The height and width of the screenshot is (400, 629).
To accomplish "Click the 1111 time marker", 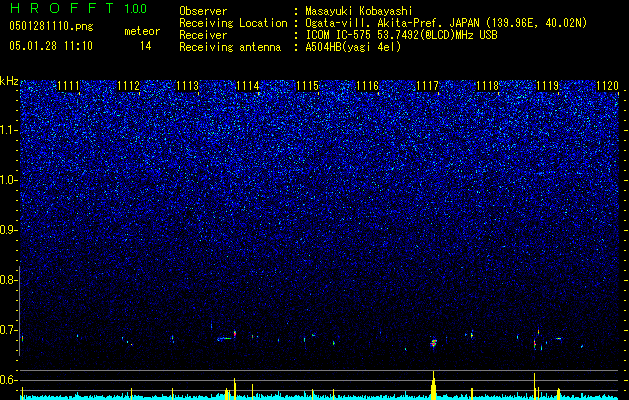I will 68,86.
